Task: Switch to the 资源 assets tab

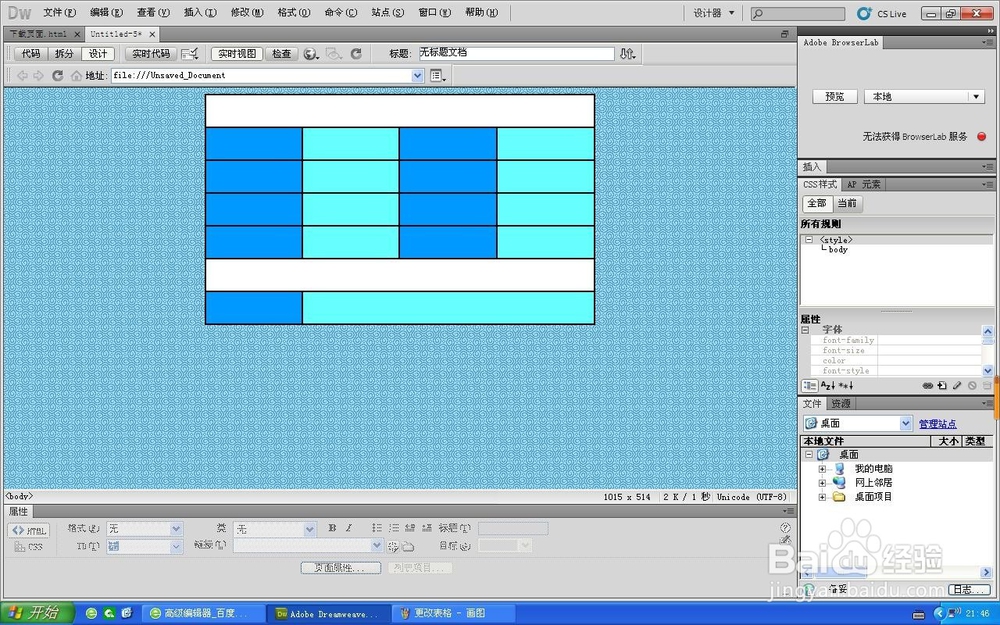Action: (x=841, y=404)
